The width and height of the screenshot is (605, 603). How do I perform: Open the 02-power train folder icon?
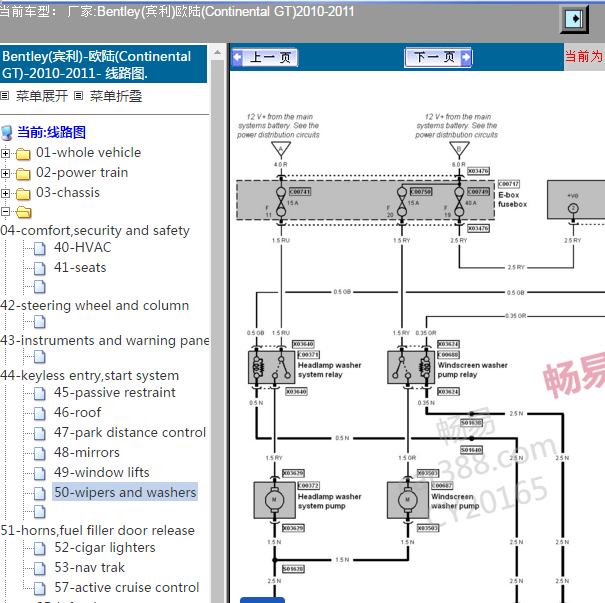coord(23,174)
